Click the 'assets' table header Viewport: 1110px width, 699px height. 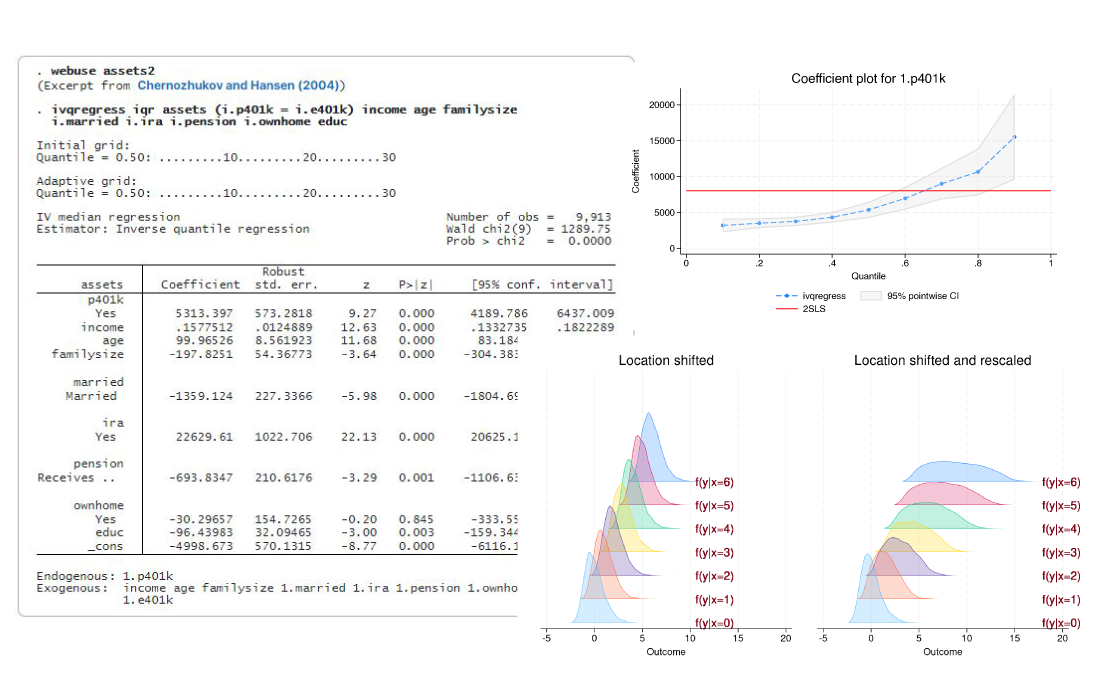pyautogui.click(x=102, y=285)
